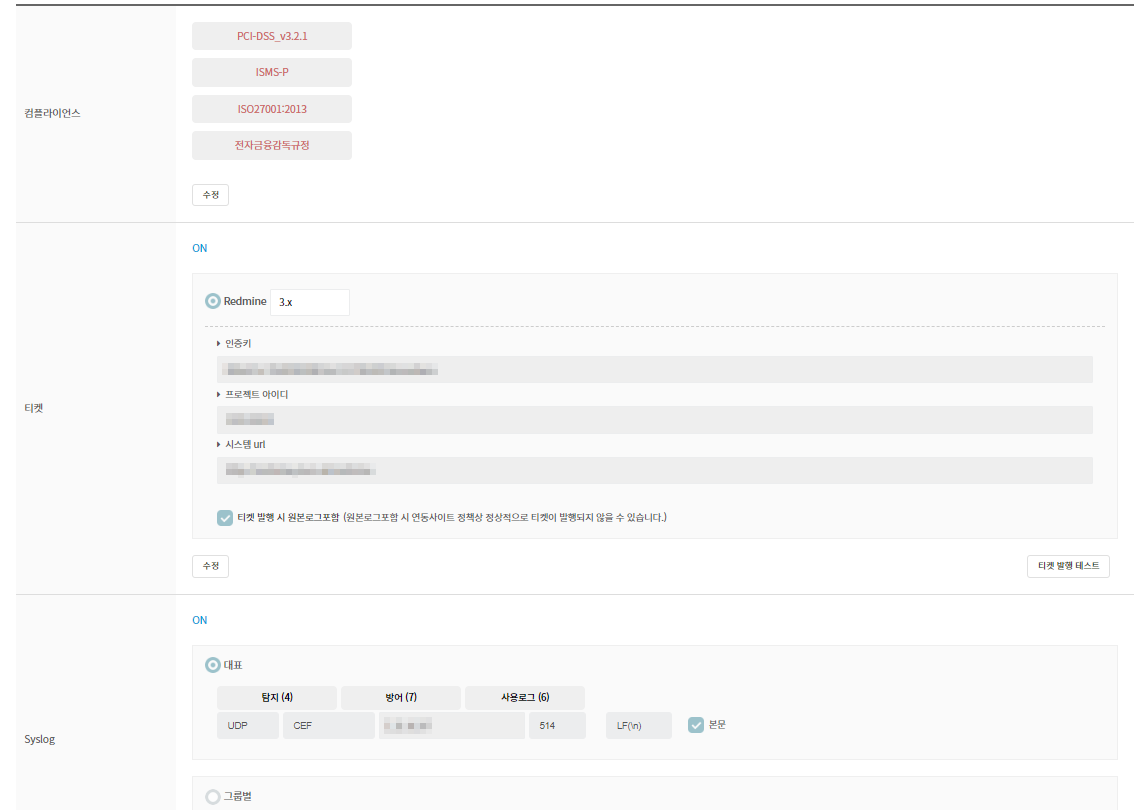Switch to the 방어 (7) tab
This screenshot has width=1143, height=810.
point(400,697)
